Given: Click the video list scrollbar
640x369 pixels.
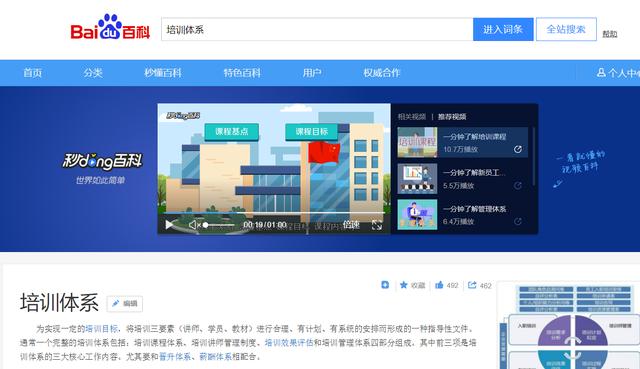Looking at the screenshot, I should (x=533, y=157).
